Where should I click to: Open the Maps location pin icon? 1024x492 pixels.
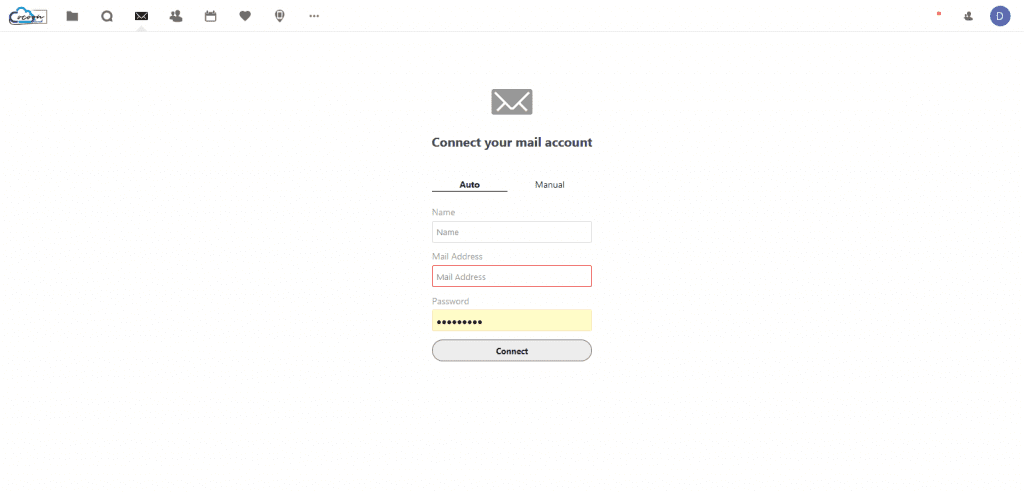pos(280,16)
